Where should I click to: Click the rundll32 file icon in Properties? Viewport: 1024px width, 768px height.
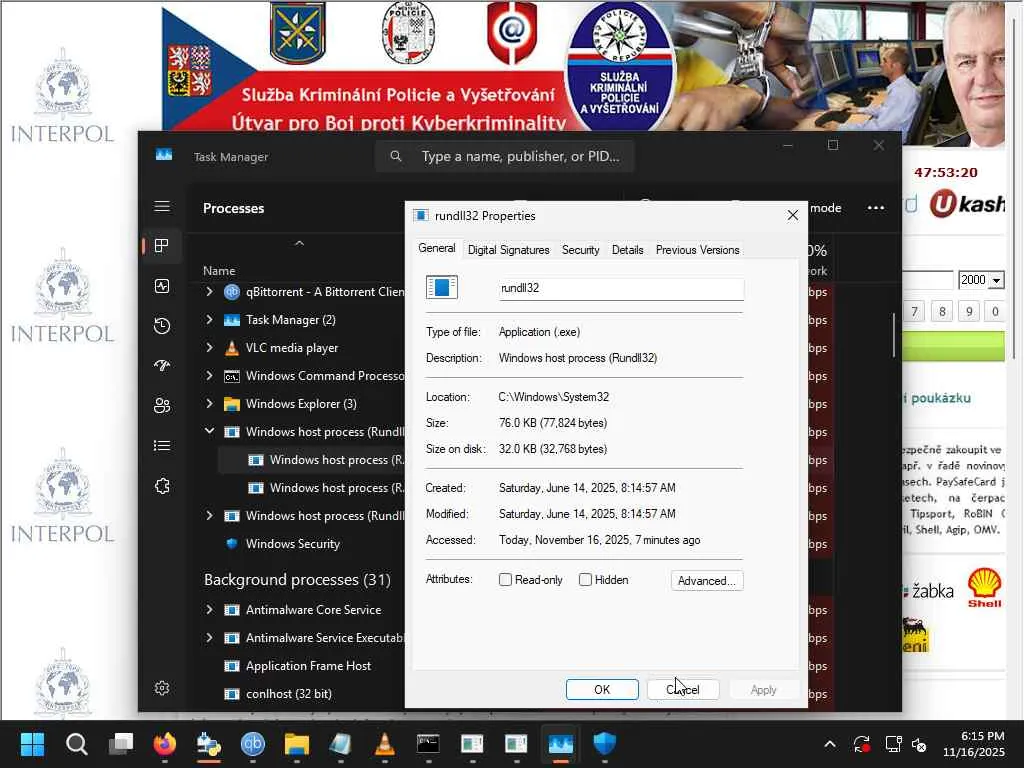click(442, 287)
